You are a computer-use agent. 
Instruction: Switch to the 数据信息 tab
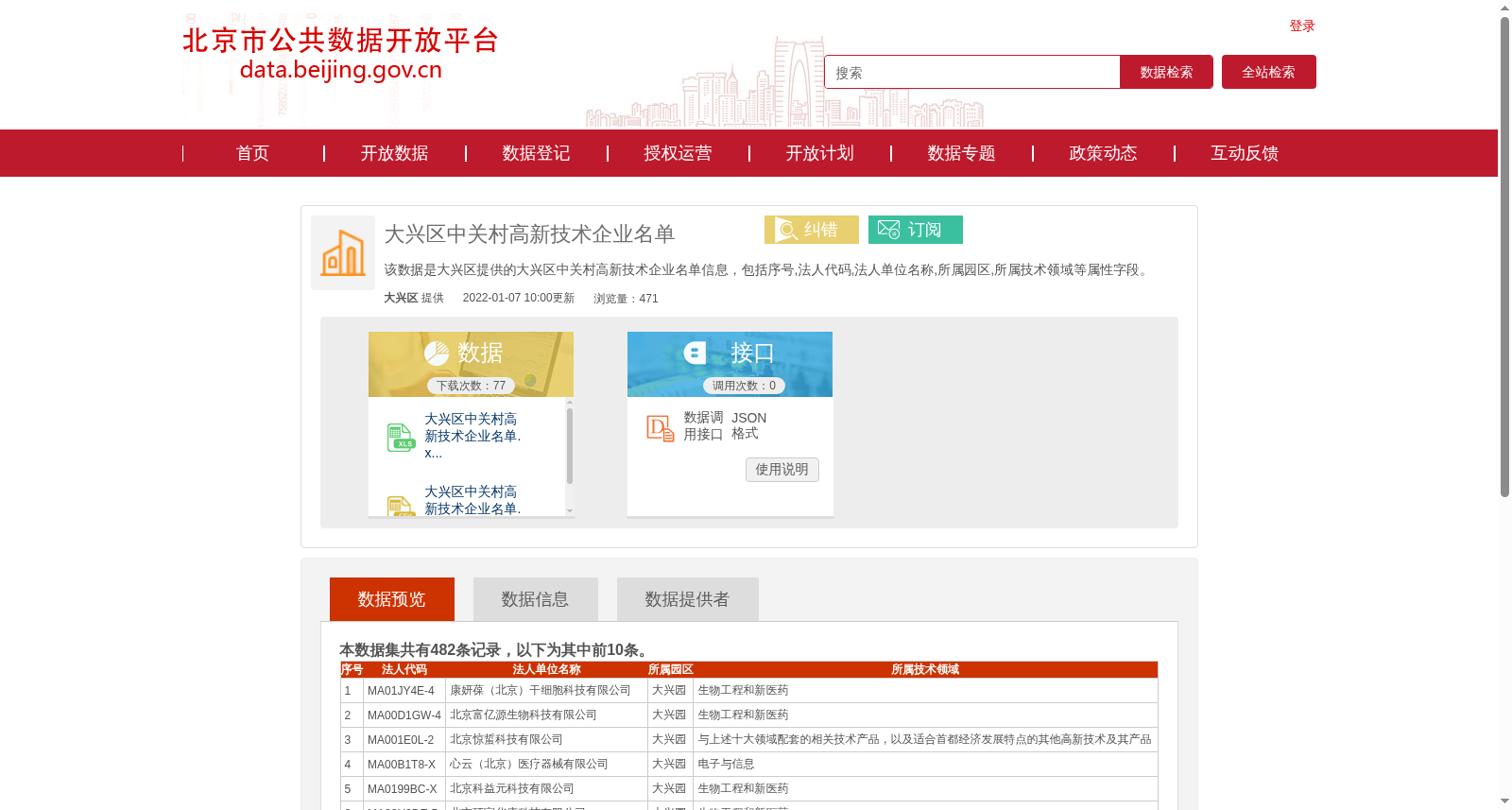click(x=536, y=599)
